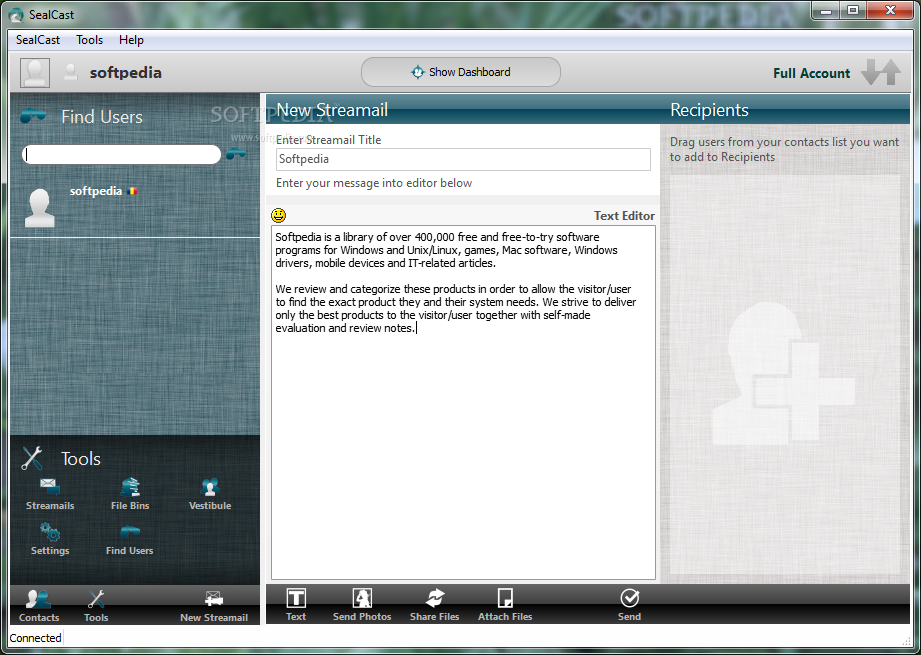The height and width of the screenshot is (655, 921).
Task: Open the smiley emoticon picker
Action: pyautogui.click(x=278, y=215)
